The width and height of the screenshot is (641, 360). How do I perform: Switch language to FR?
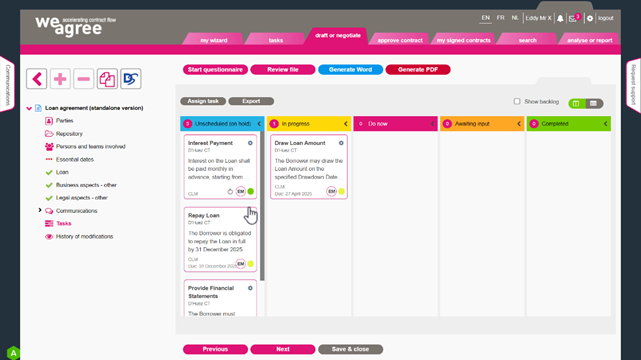pyautogui.click(x=500, y=18)
